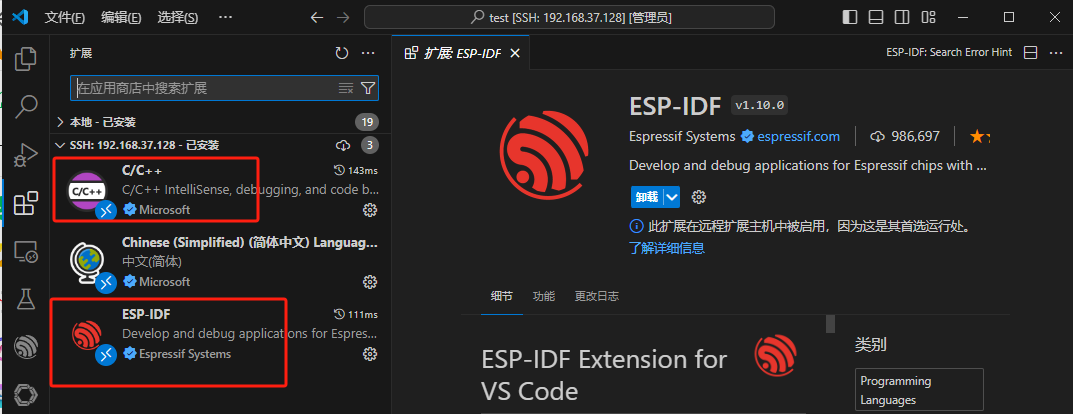Click the VS Code logo icon
Image resolution: width=1073 pixels, height=414 pixels.
click(x=19, y=18)
